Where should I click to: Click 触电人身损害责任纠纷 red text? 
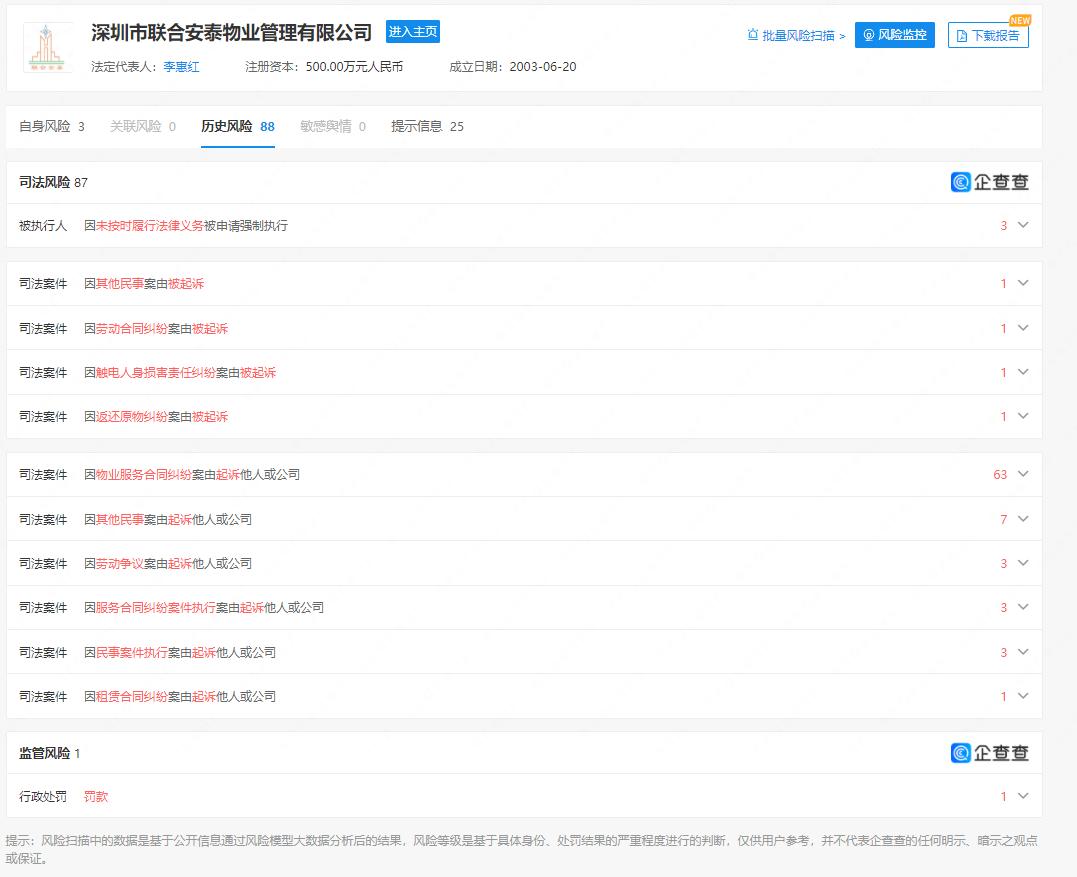[x=156, y=373]
